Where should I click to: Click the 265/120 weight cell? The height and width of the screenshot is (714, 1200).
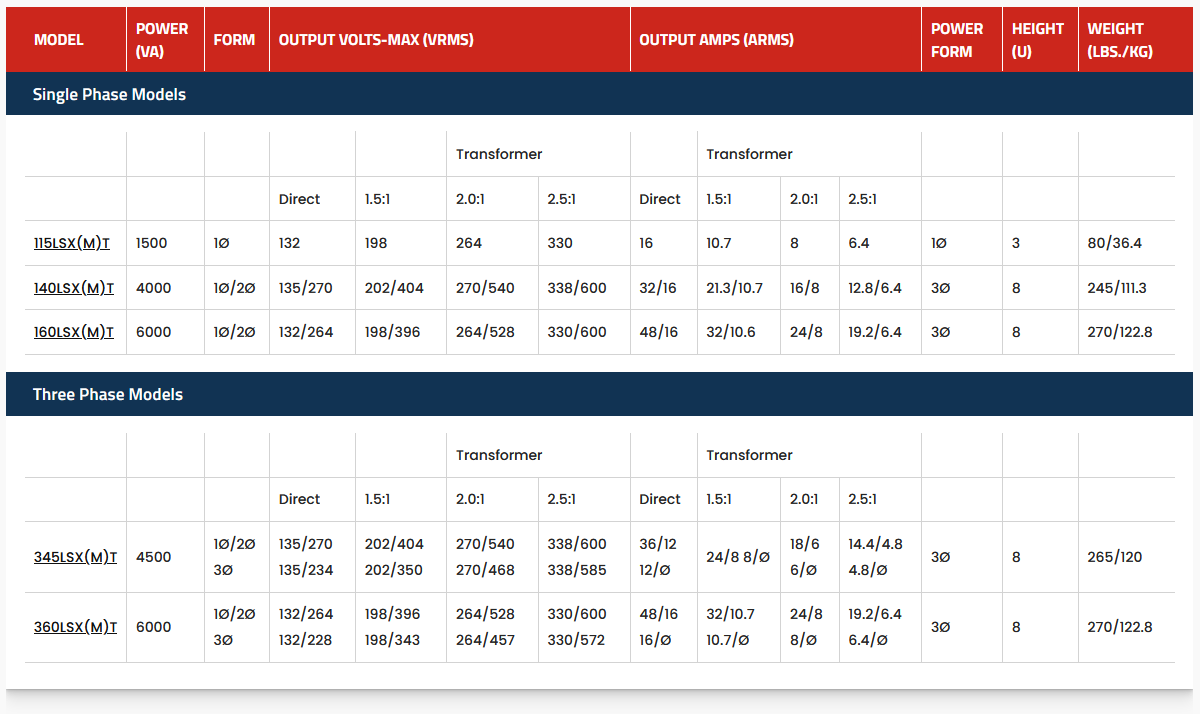coord(1114,557)
